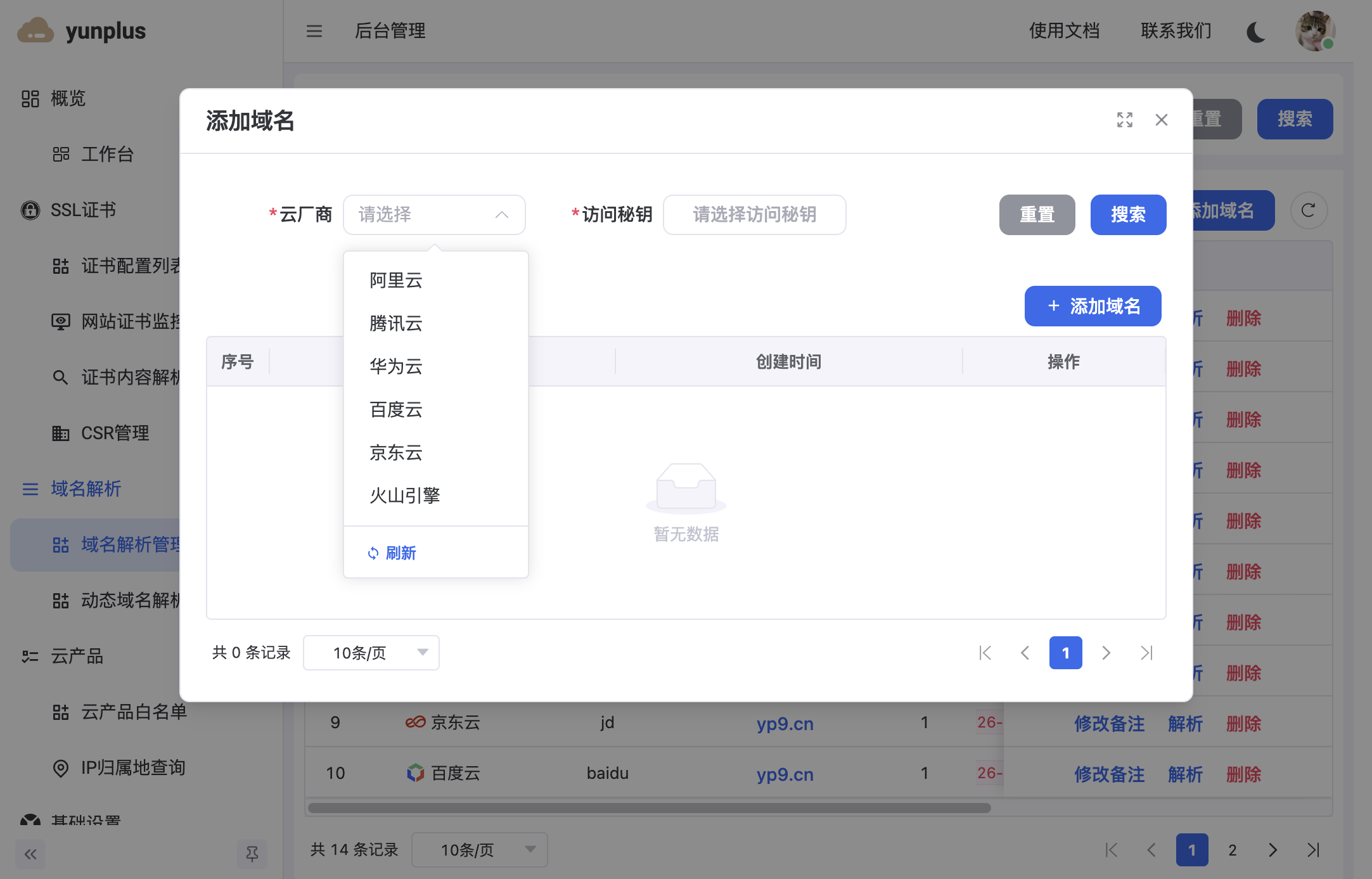This screenshot has height=879, width=1372.
Task: Open the 云厂商 select dropdown
Action: coord(434,215)
